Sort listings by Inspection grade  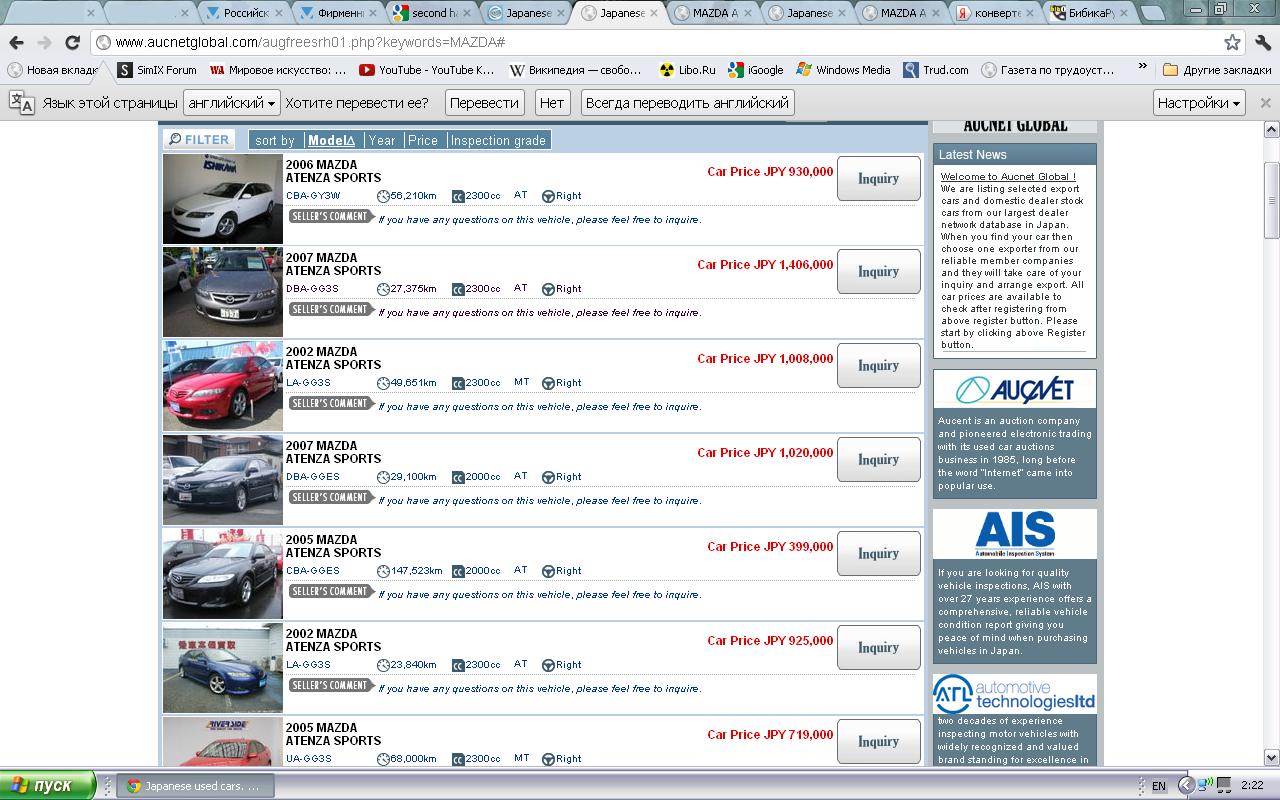(x=498, y=140)
